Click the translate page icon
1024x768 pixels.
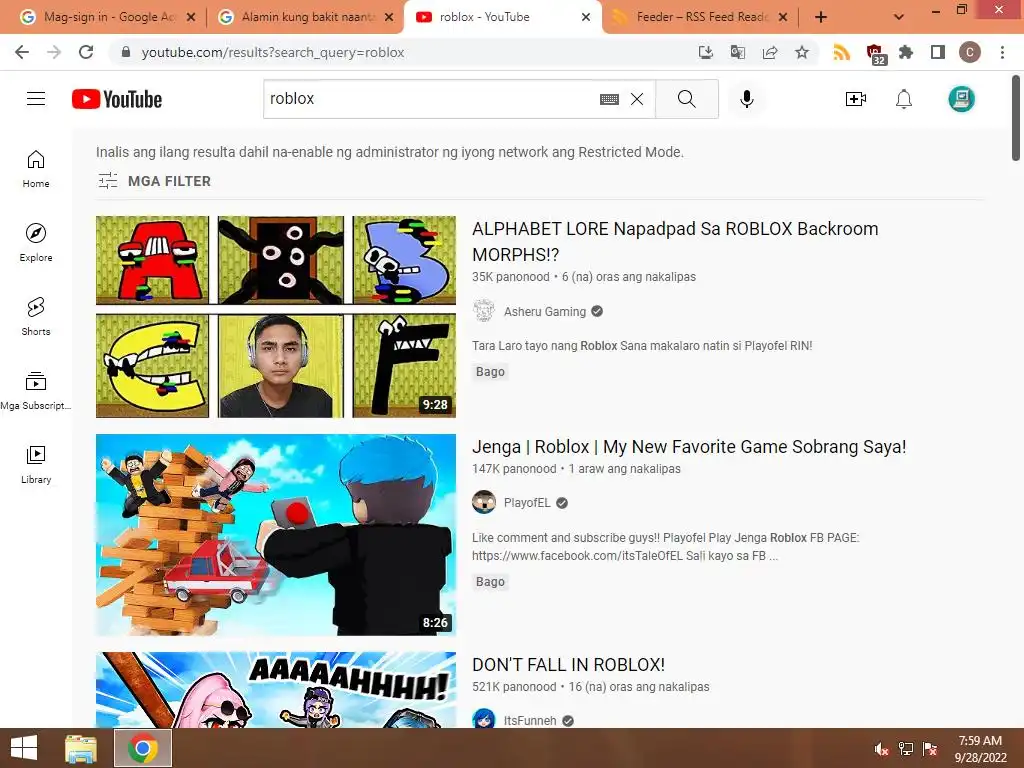click(x=737, y=52)
